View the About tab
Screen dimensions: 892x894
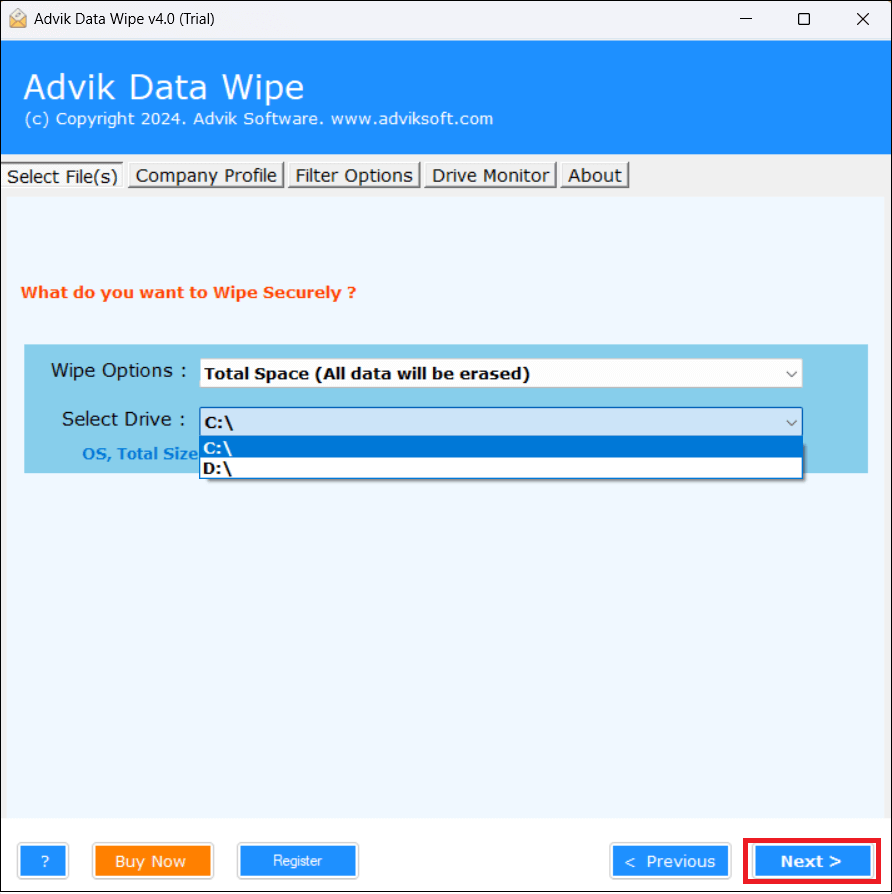pyautogui.click(x=594, y=176)
